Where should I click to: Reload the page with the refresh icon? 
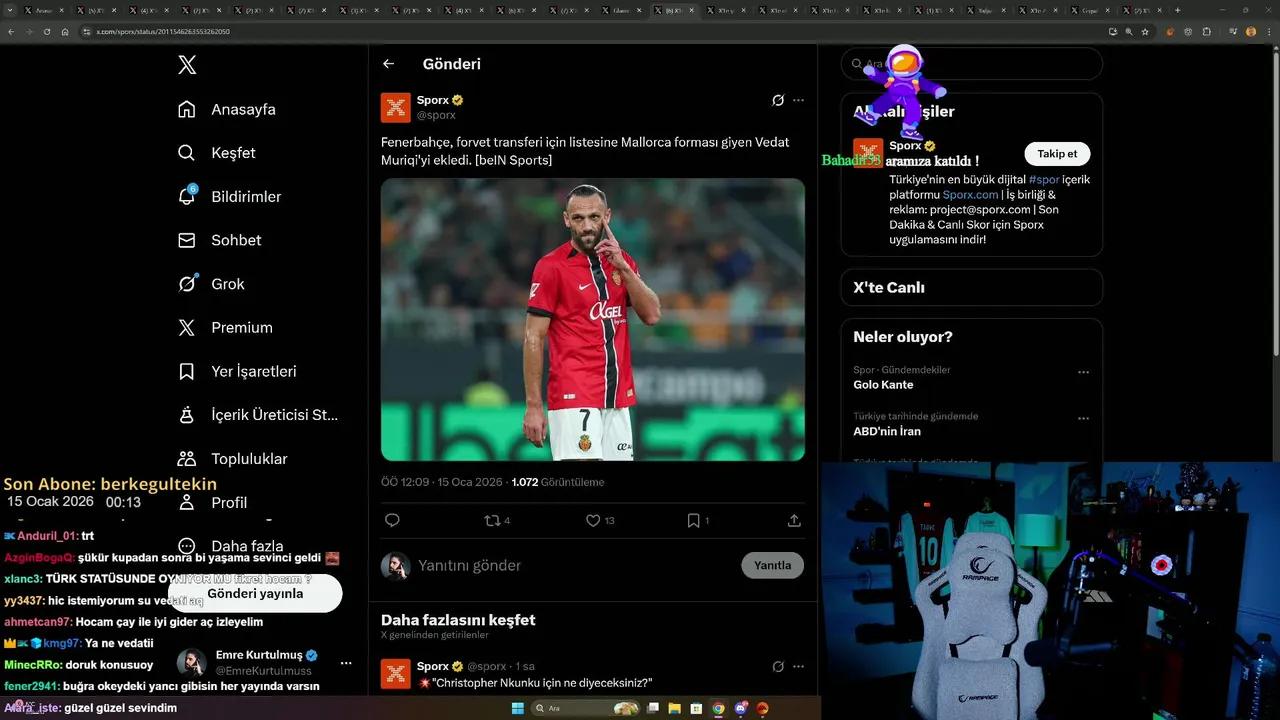click(46, 32)
